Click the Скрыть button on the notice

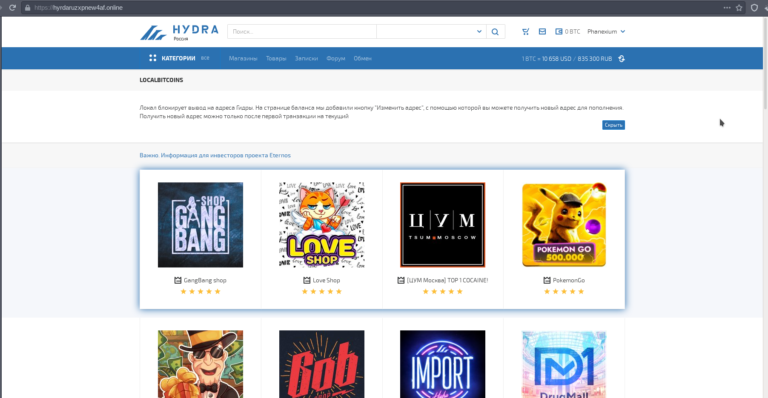(x=613, y=125)
